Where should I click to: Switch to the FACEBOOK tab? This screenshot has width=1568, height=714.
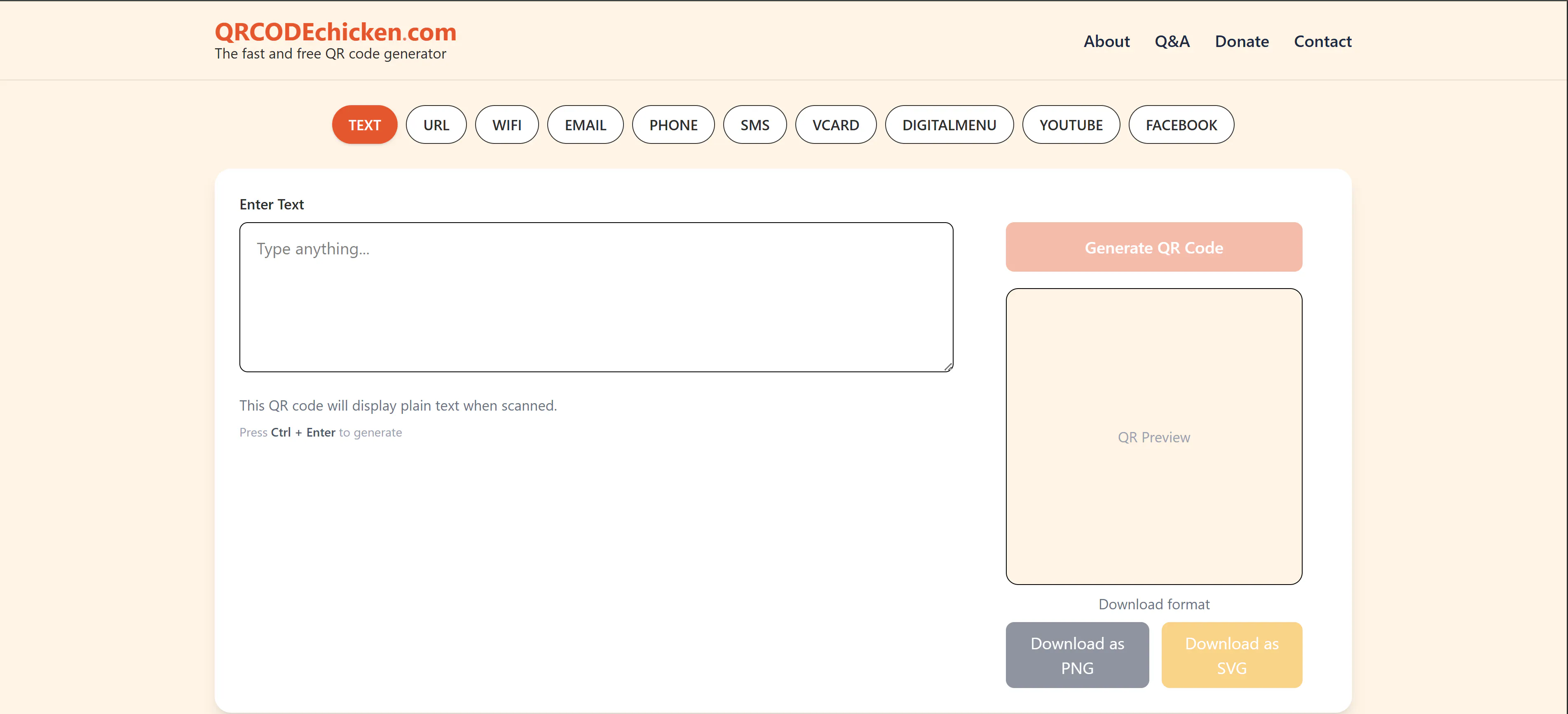click(1181, 125)
